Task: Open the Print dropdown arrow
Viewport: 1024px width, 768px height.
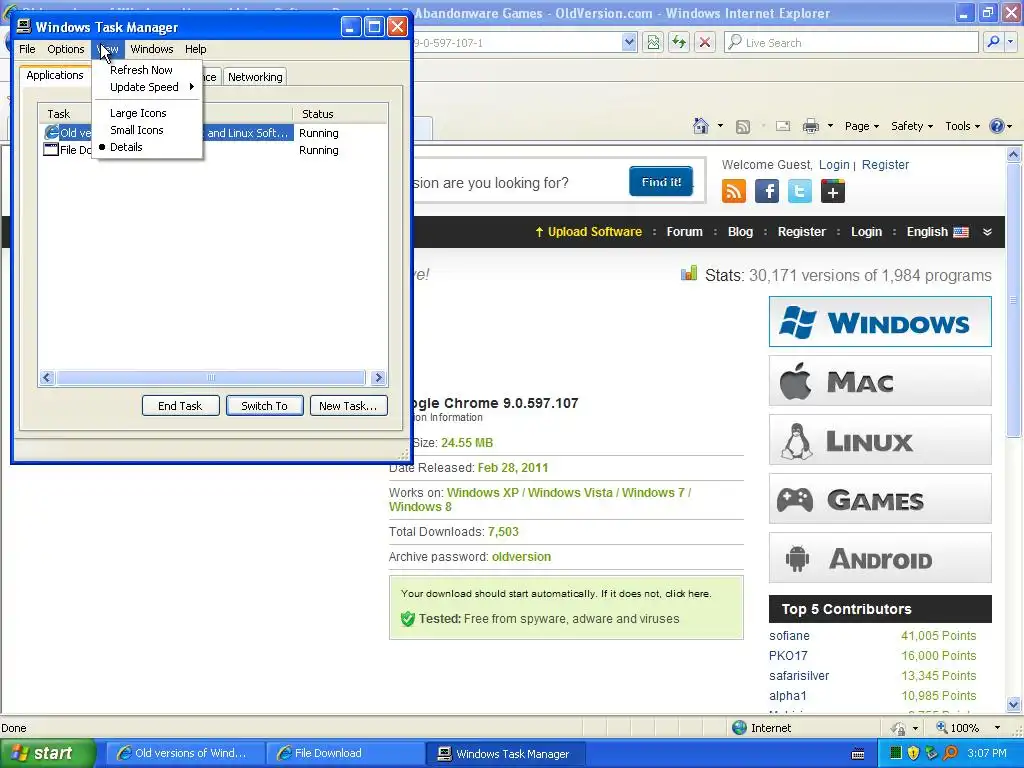Action: coord(830,126)
